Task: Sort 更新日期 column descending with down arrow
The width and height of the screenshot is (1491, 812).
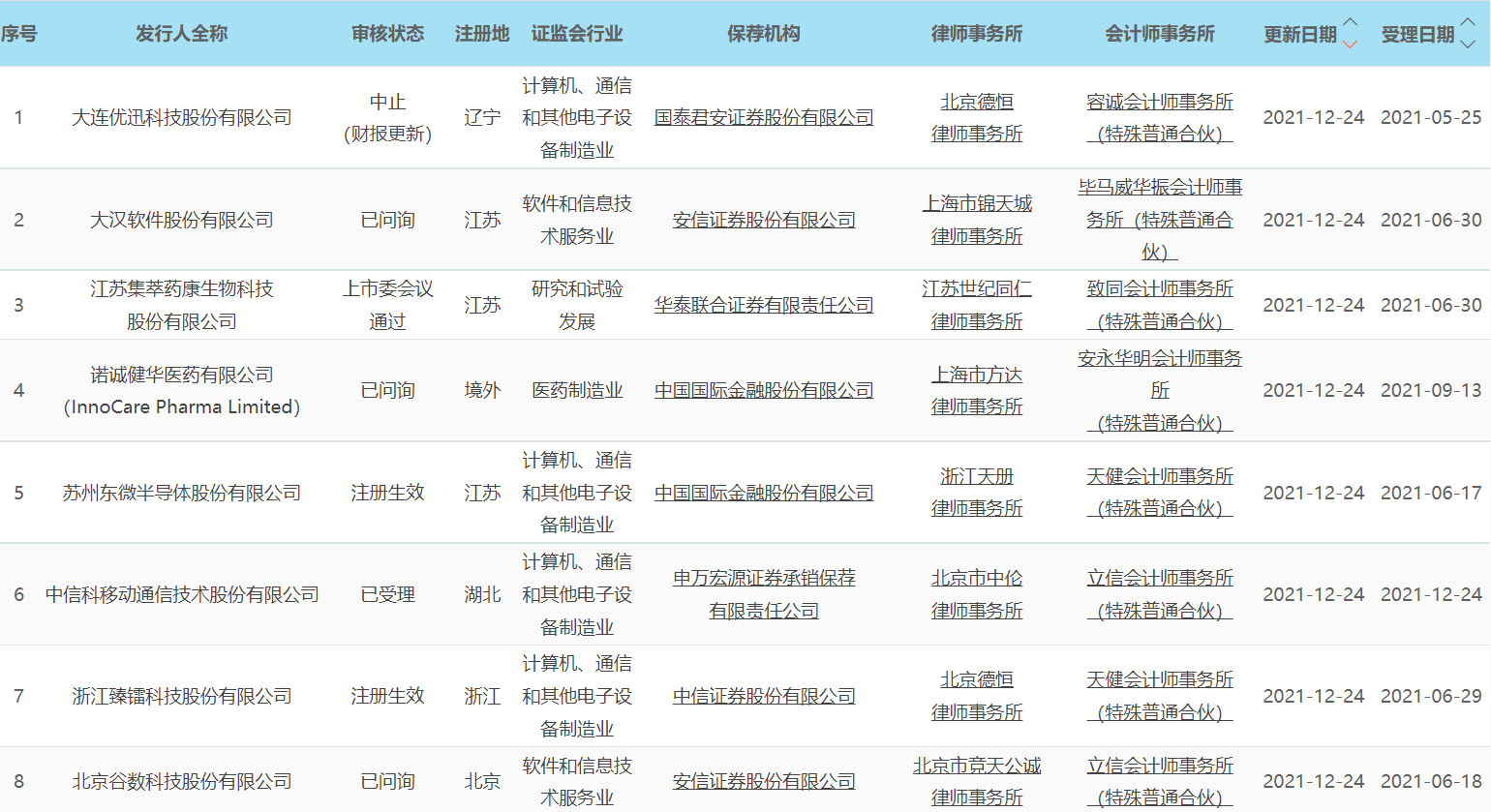Action: pos(1350,43)
